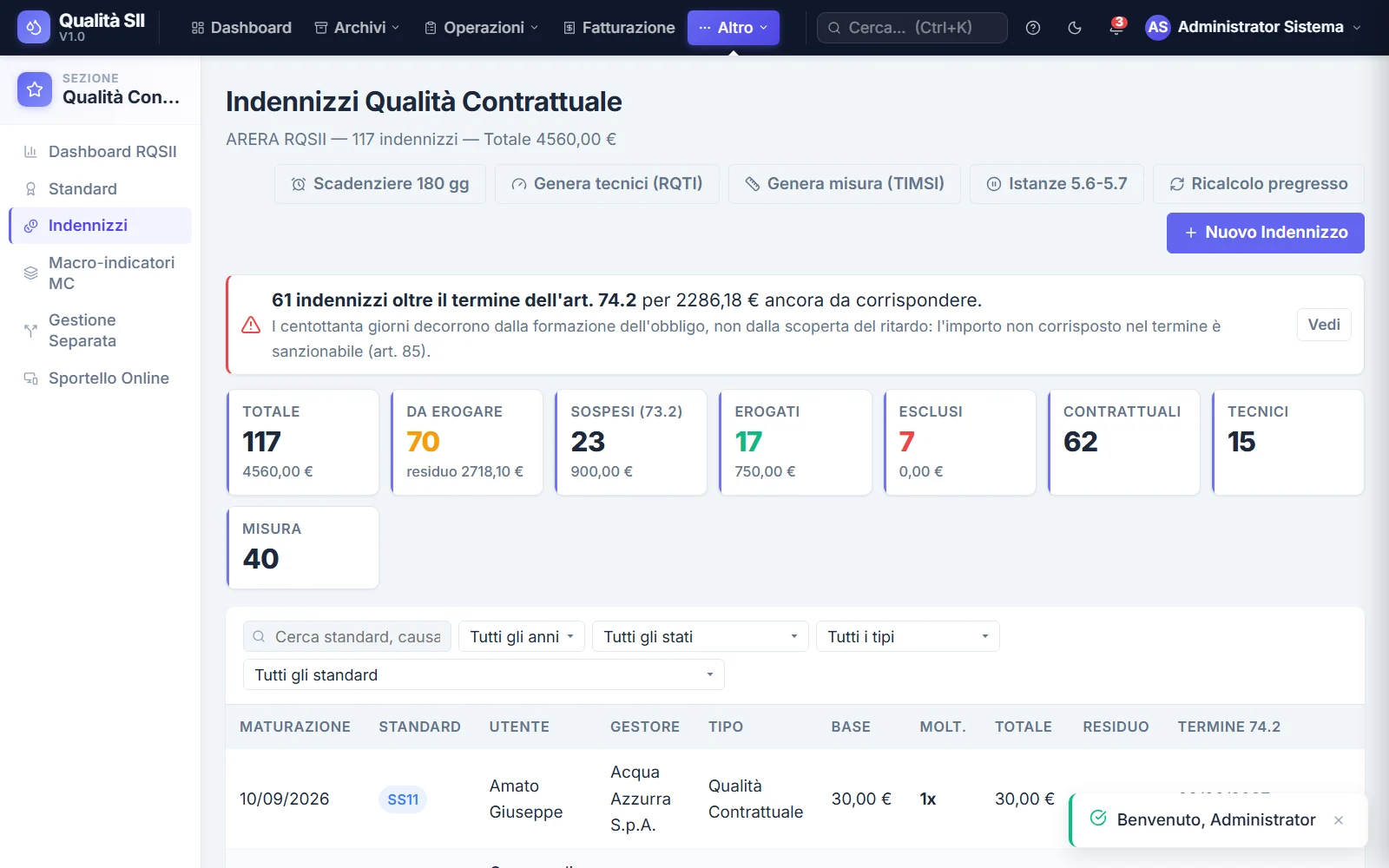This screenshot has width=1389, height=868.
Task: Click the Qualità Contrattuale section star icon
Action: 35,89
